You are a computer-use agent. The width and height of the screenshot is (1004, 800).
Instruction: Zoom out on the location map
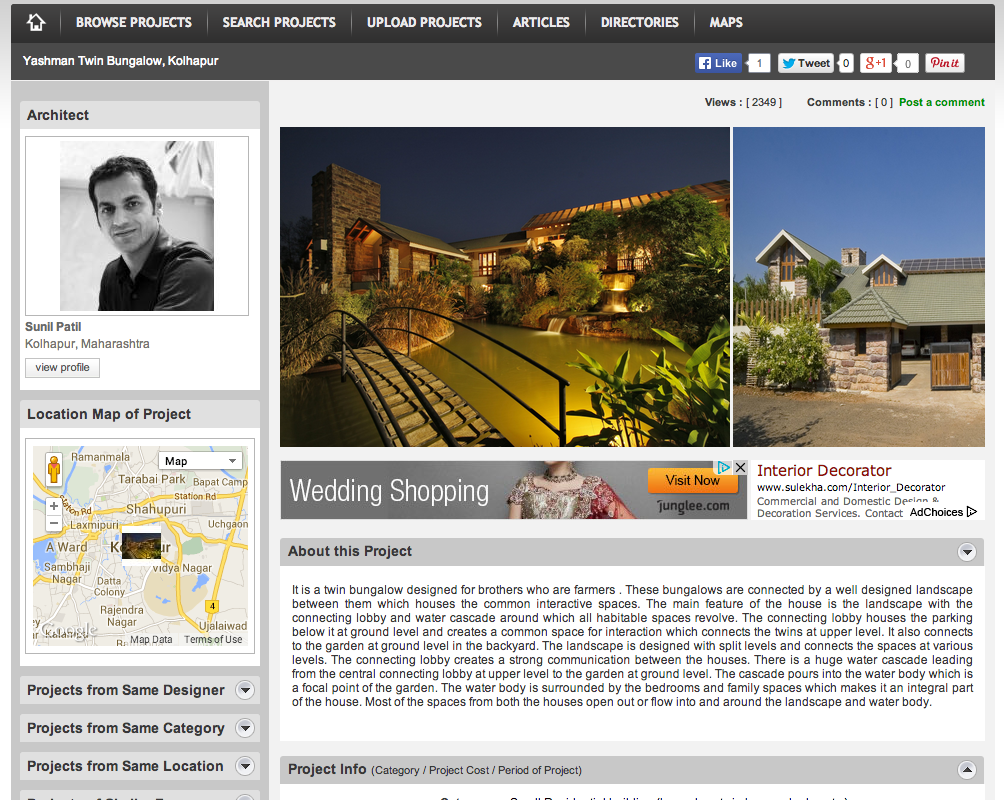click(54, 523)
